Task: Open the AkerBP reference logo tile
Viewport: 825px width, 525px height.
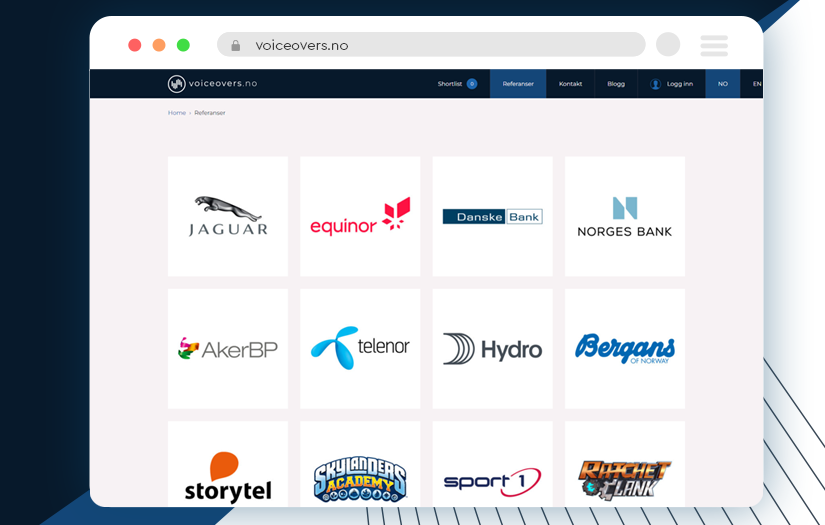Action: pyautogui.click(x=228, y=349)
